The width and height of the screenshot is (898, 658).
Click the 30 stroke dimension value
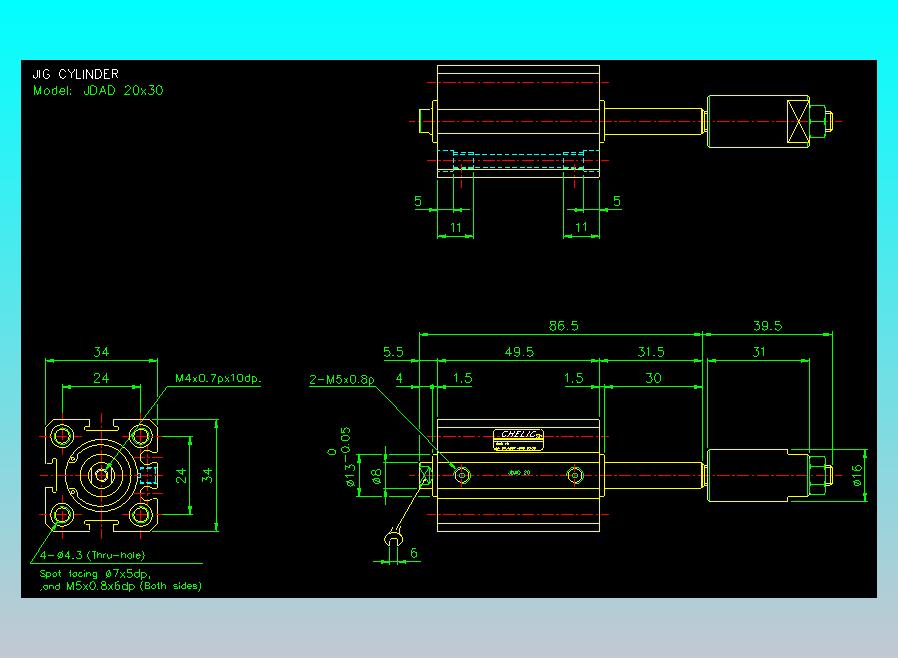point(653,378)
